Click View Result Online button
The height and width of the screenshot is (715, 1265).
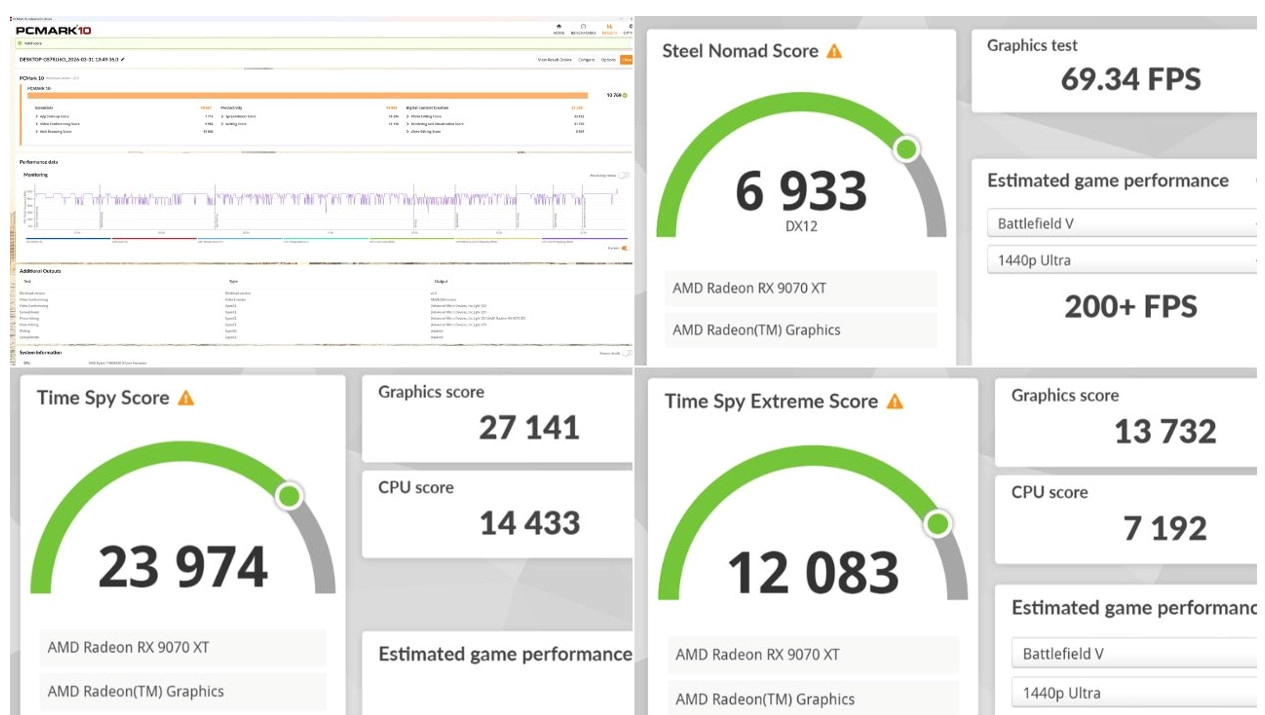coord(555,60)
